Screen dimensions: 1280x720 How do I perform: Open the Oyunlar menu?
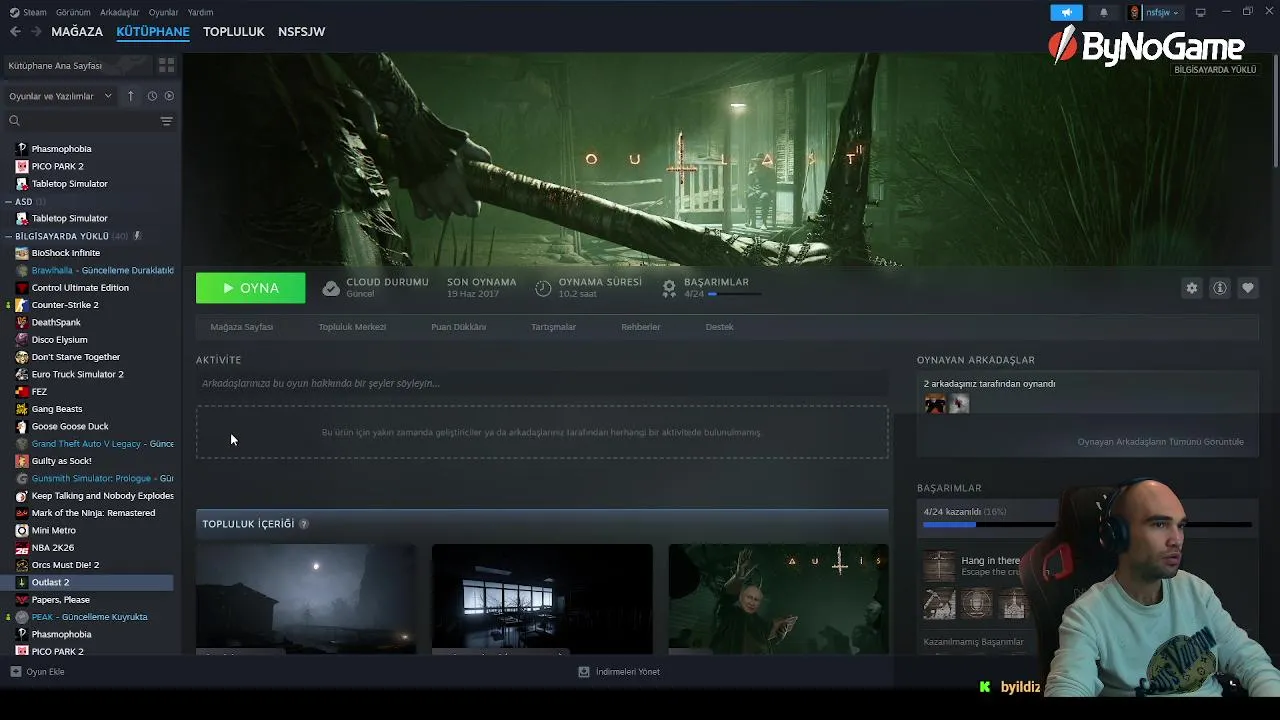pyautogui.click(x=163, y=12)
